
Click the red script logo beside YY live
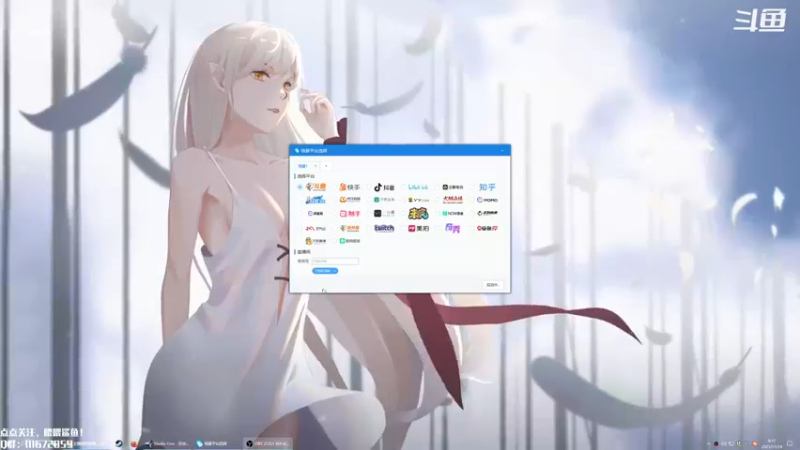tap(453, 199)
